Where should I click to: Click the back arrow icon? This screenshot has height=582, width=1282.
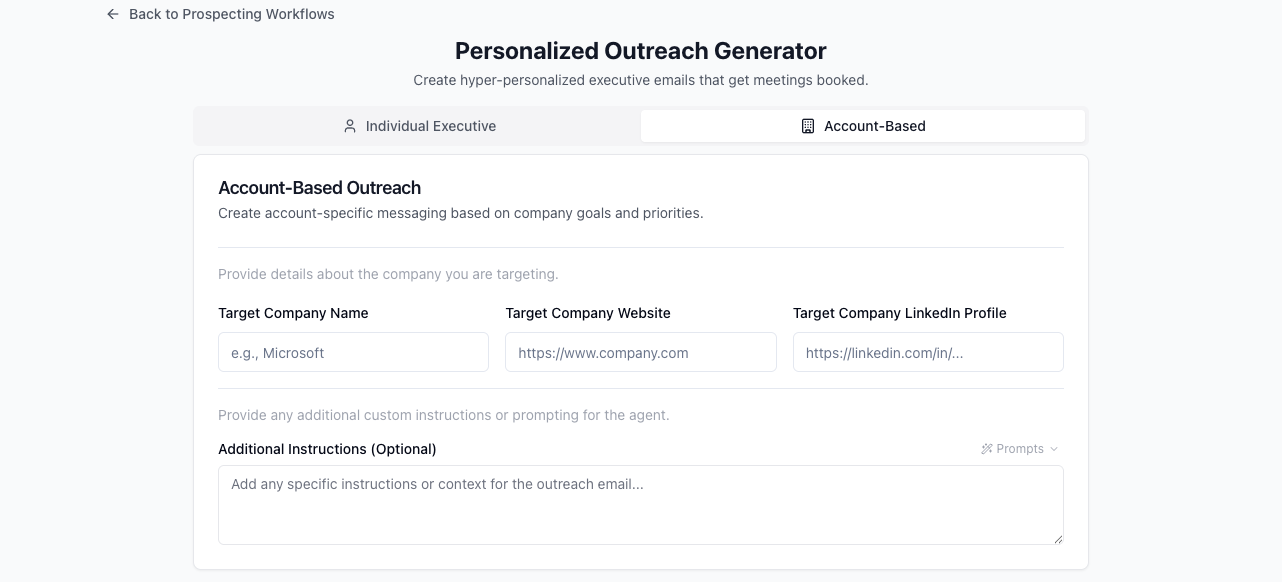point(113,14)
